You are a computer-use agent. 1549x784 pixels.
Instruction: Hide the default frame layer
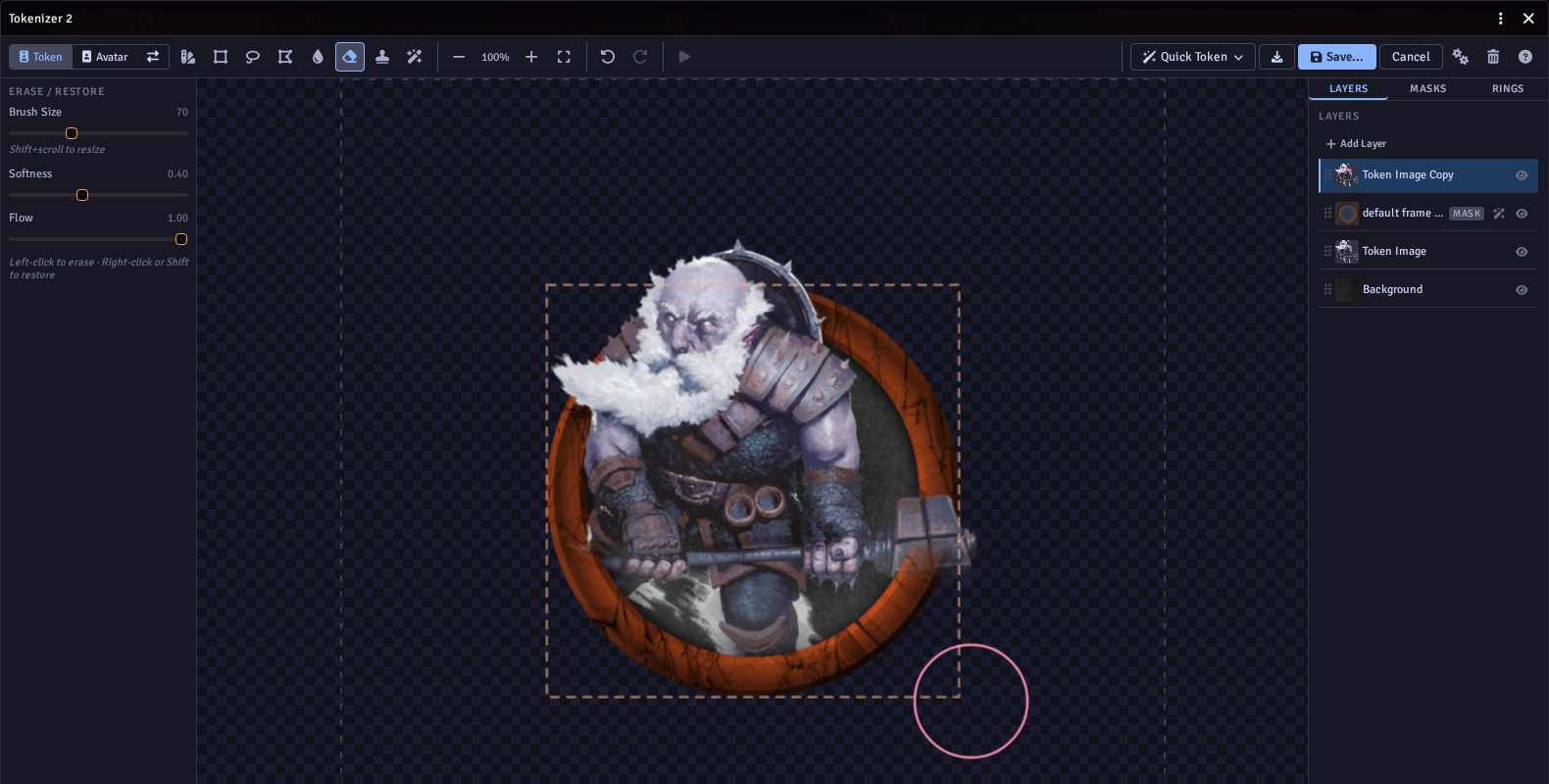pyautogui.click(x=1522, y=214)
